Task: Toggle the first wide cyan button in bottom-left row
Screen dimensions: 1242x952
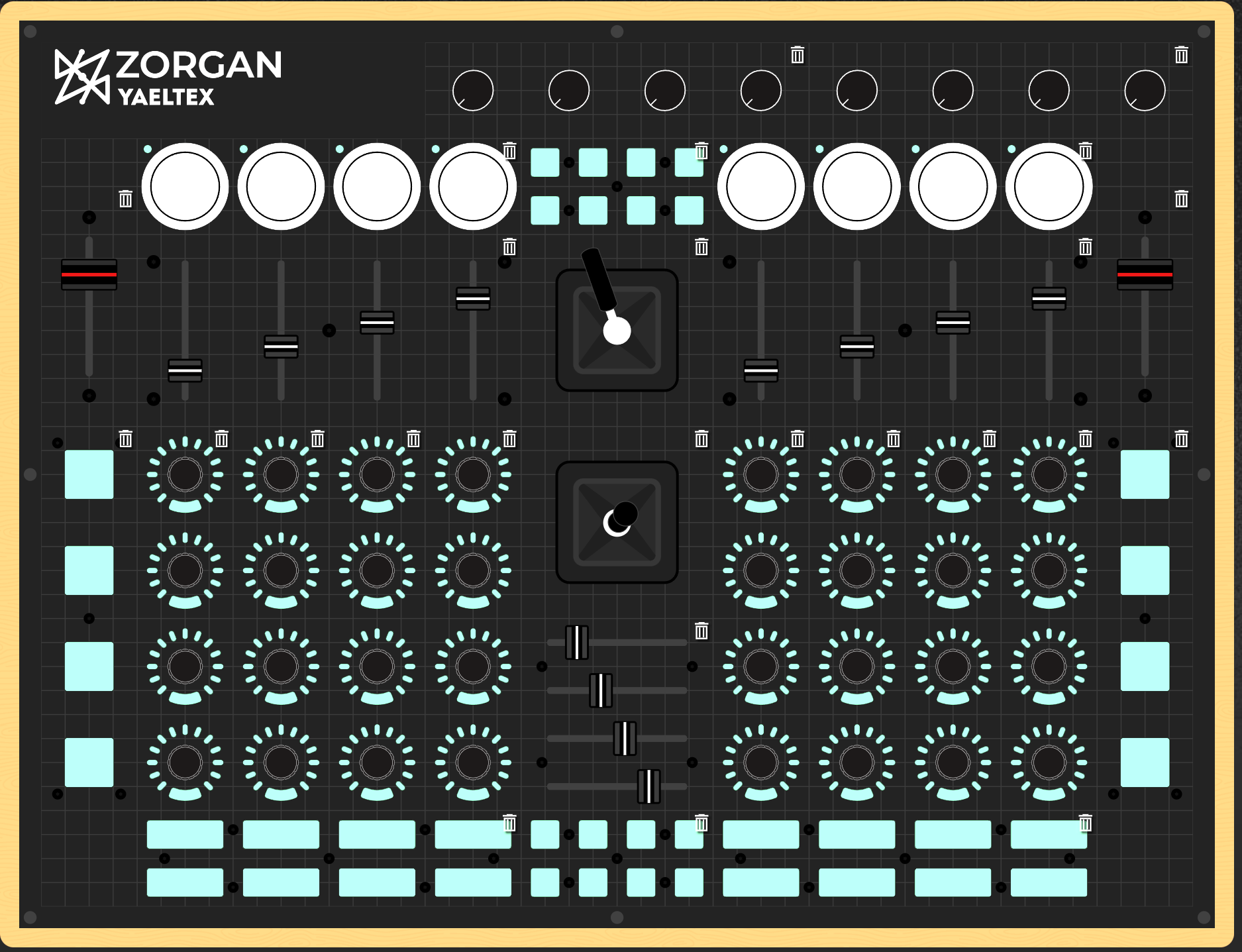Action: 185,835
